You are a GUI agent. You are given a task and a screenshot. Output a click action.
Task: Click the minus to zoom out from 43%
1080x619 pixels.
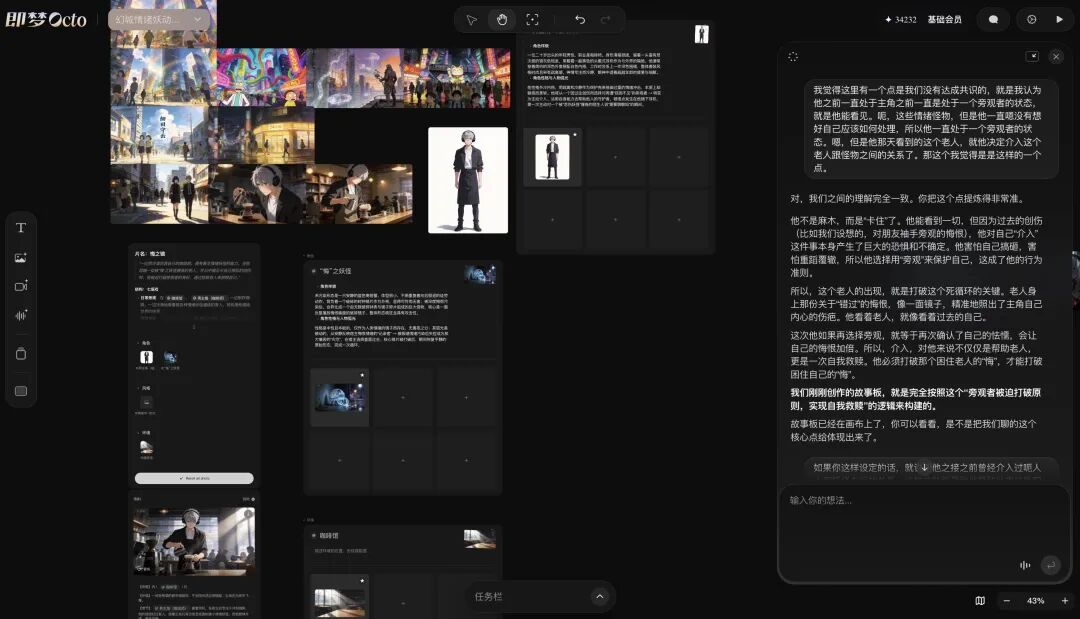click(x=1006, y=600)
